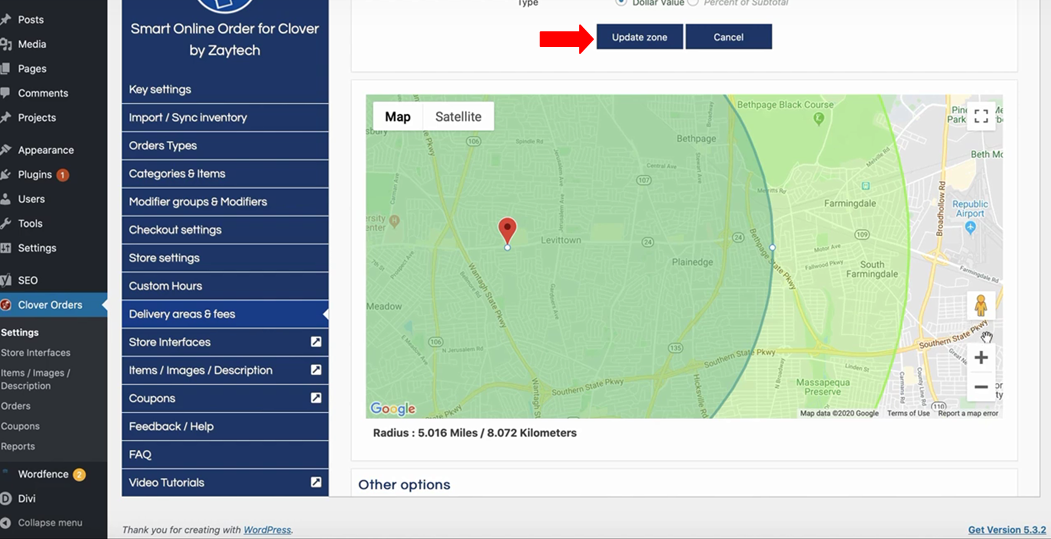Open the FAQ section

pos(225,455)
